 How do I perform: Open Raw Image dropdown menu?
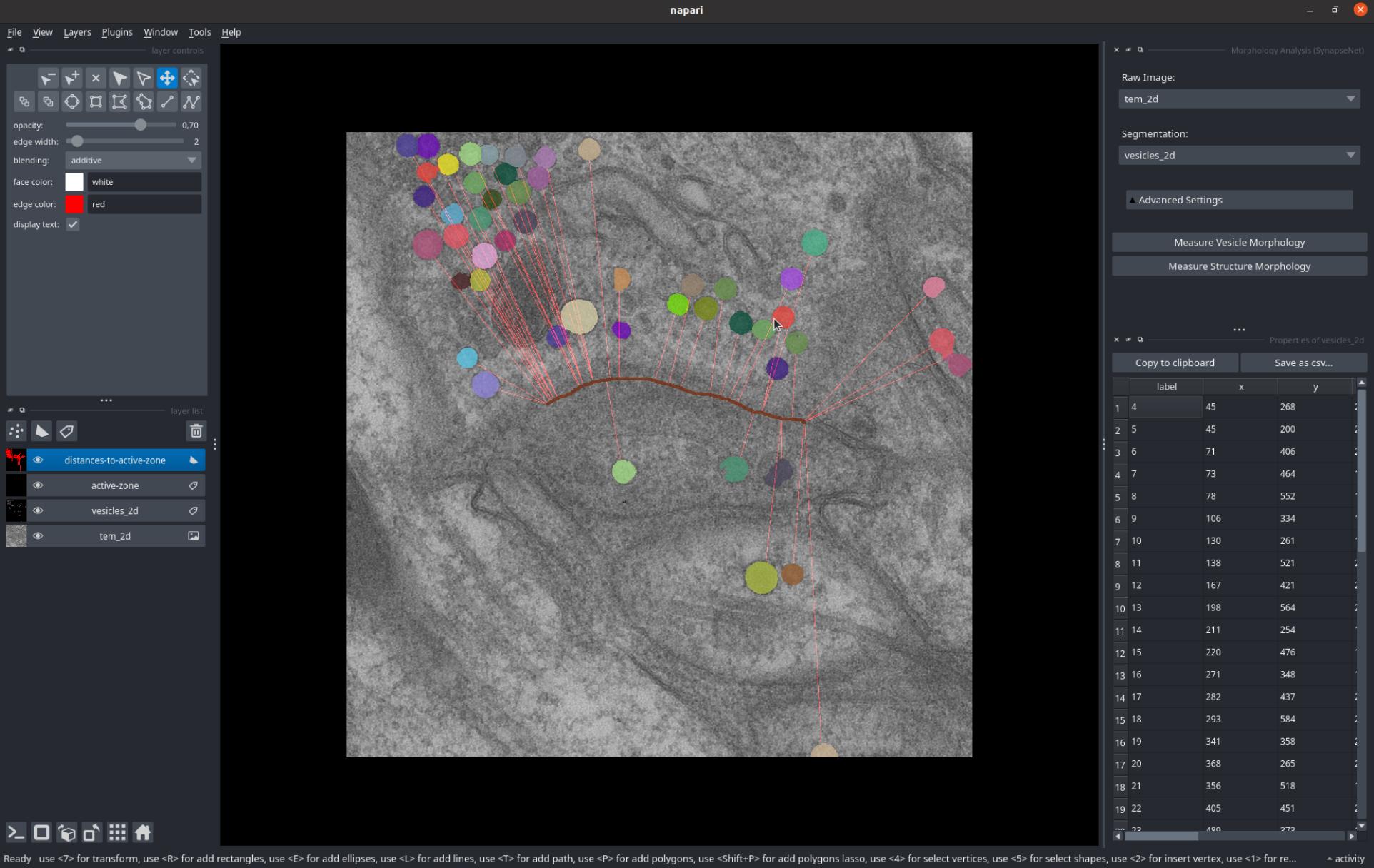pyautogui.click(x=1239, y=99)
